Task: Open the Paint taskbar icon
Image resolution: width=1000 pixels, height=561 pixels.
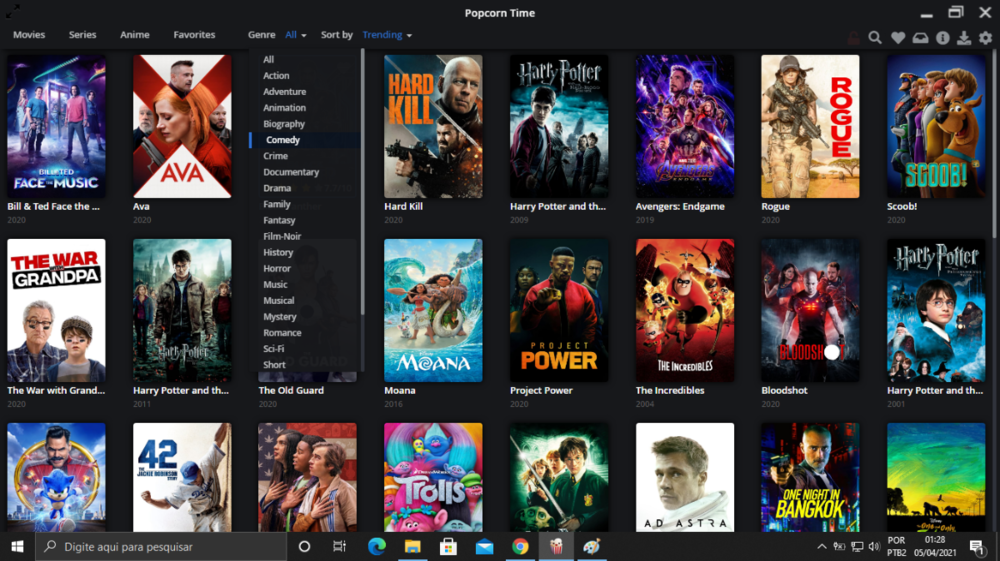Action: point(592,546)
